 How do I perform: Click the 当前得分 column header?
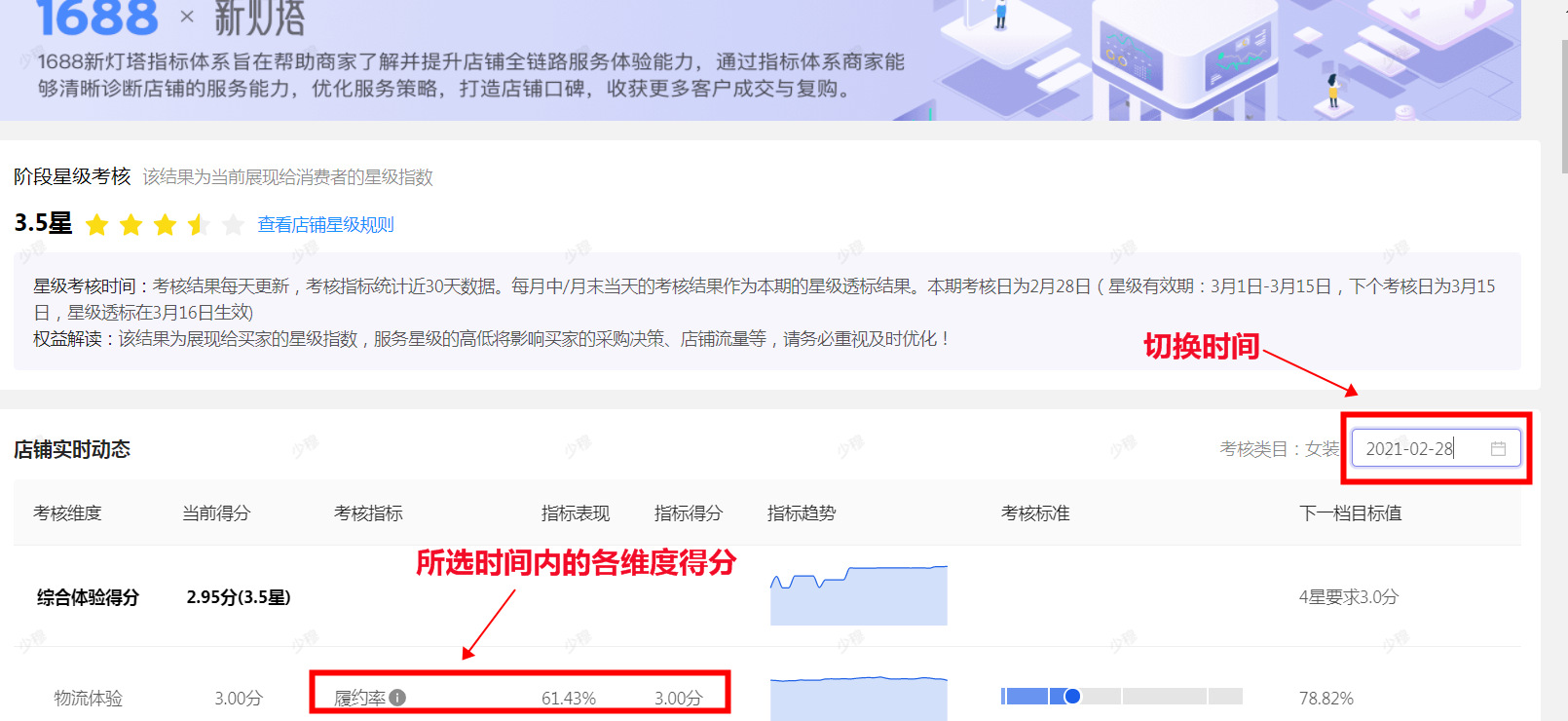pyautogui.click(x=216, y=513)
